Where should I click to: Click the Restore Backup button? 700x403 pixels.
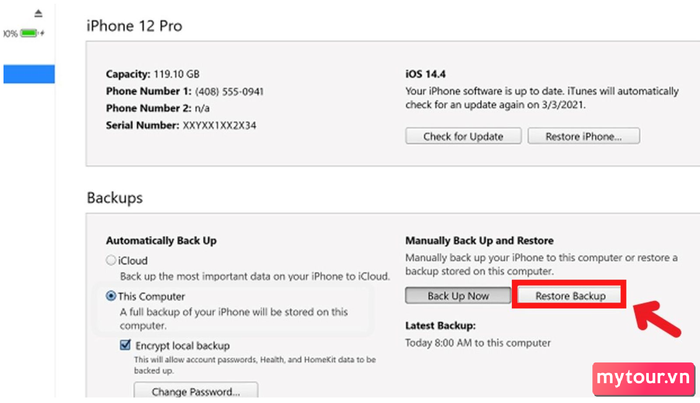coord(570,296)
